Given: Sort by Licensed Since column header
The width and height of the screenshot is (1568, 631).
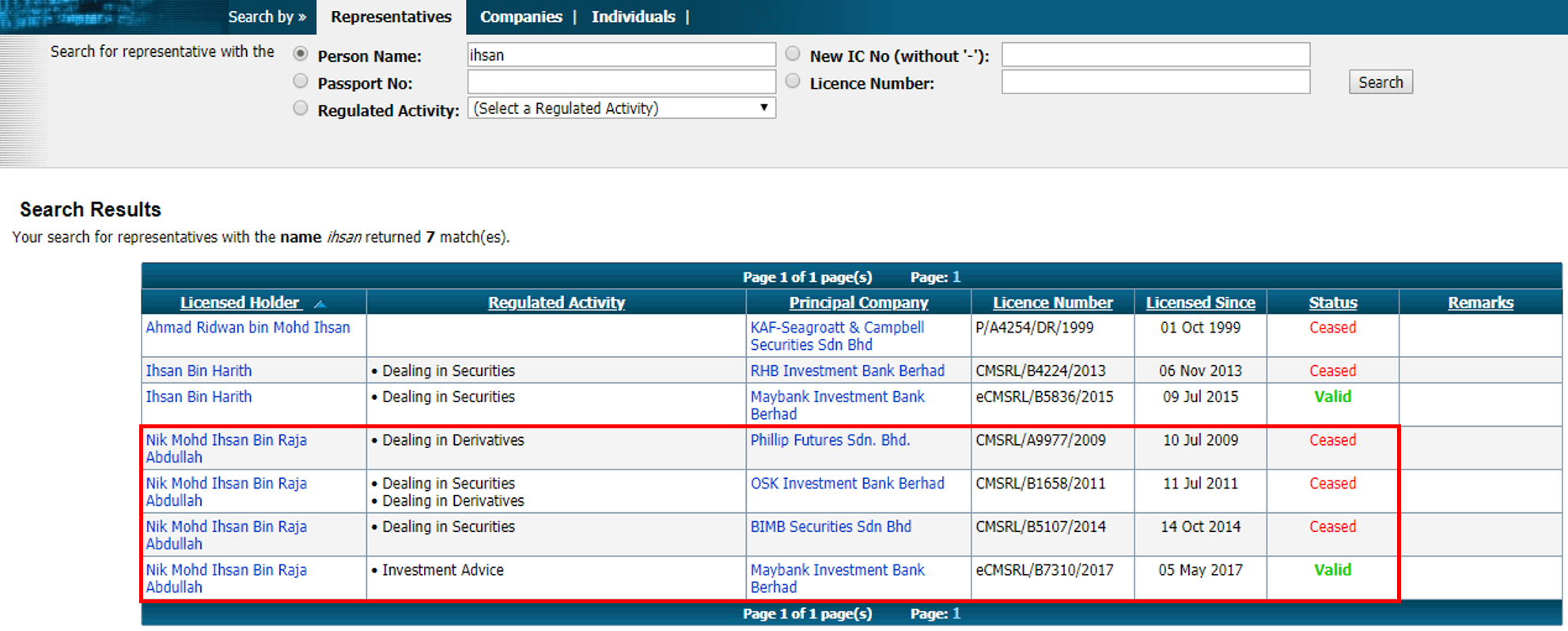Looking at the screenshot, I should (x=1200, y=302).
